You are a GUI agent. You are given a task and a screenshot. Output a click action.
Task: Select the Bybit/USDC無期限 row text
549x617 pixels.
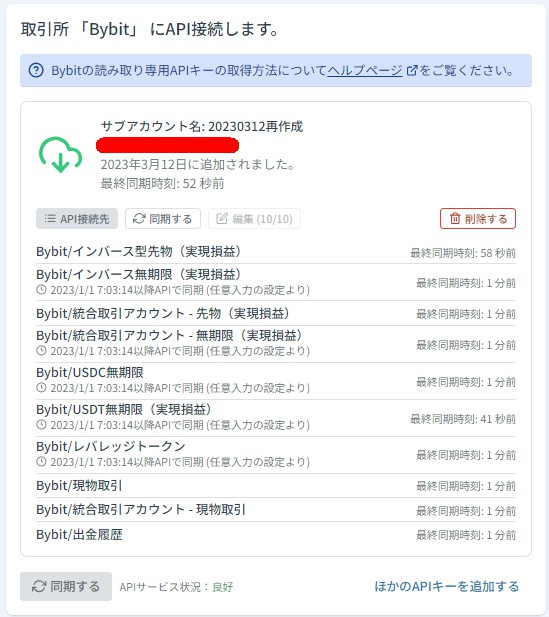click(90, 372)
